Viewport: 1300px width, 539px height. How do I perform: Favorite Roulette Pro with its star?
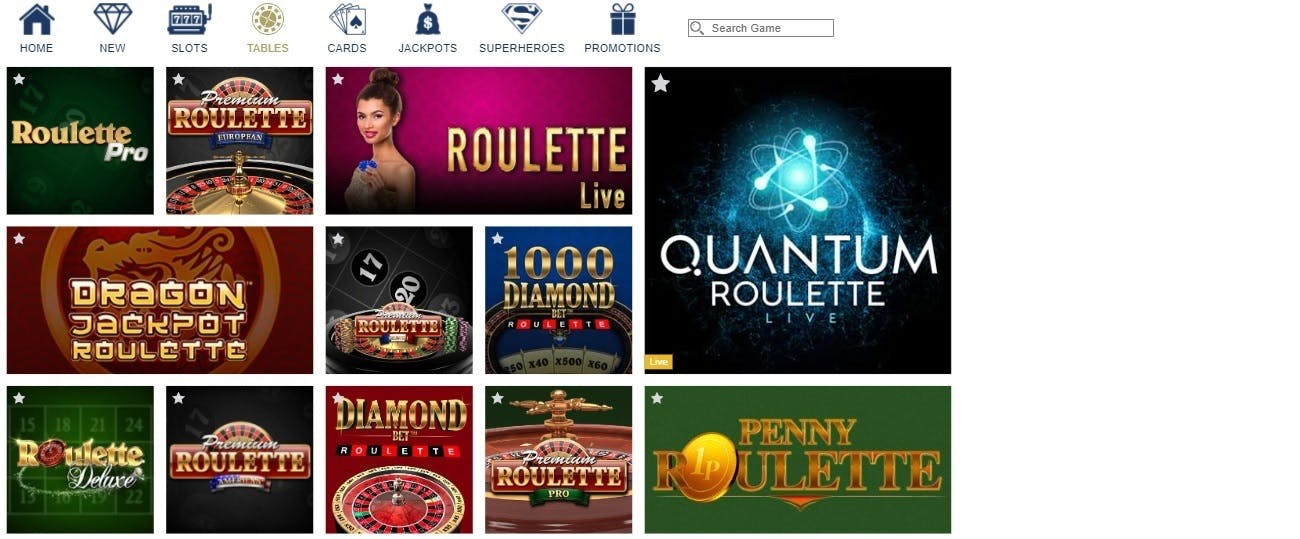click(19, 79)
